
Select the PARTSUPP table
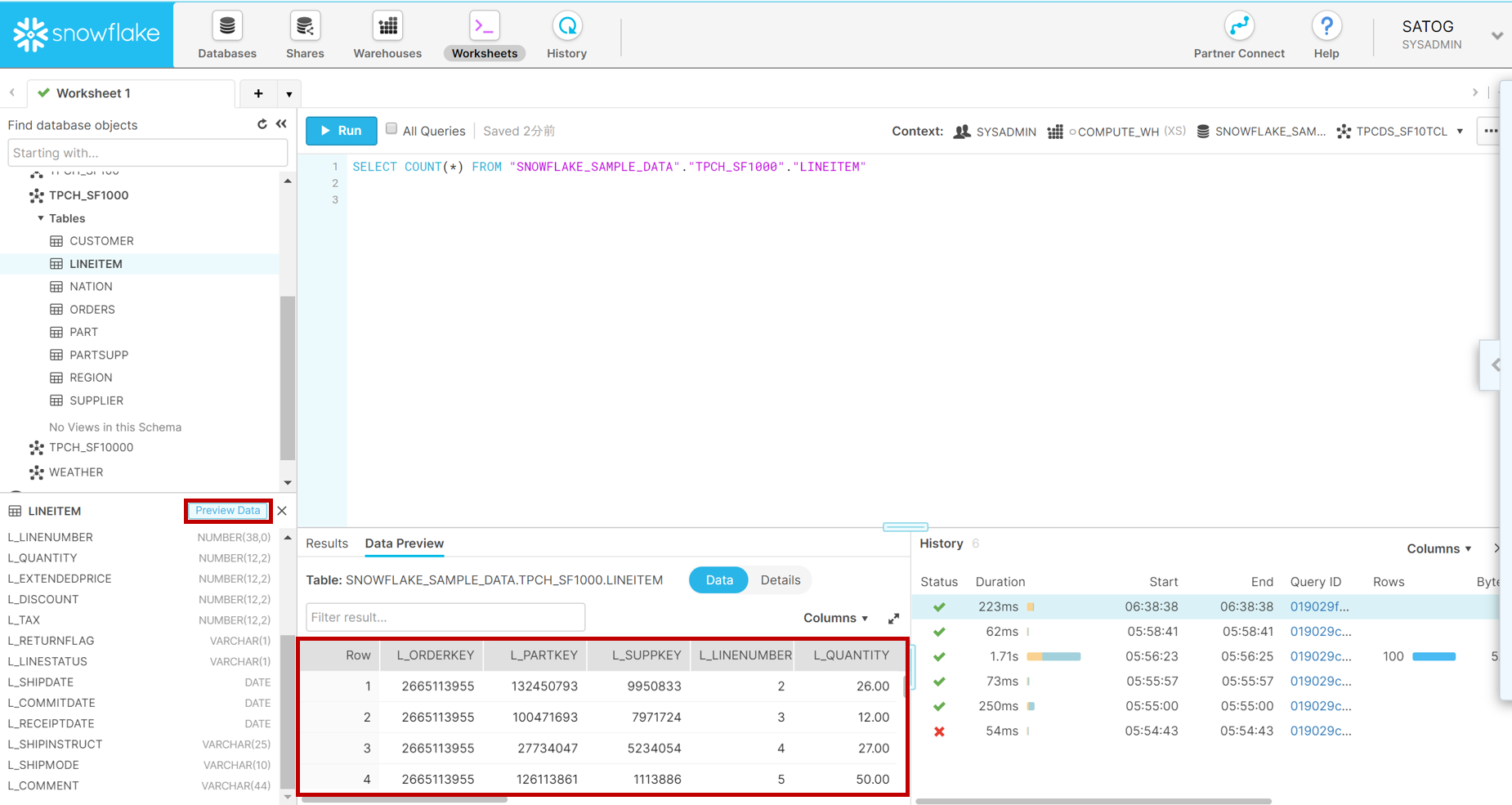99,356
